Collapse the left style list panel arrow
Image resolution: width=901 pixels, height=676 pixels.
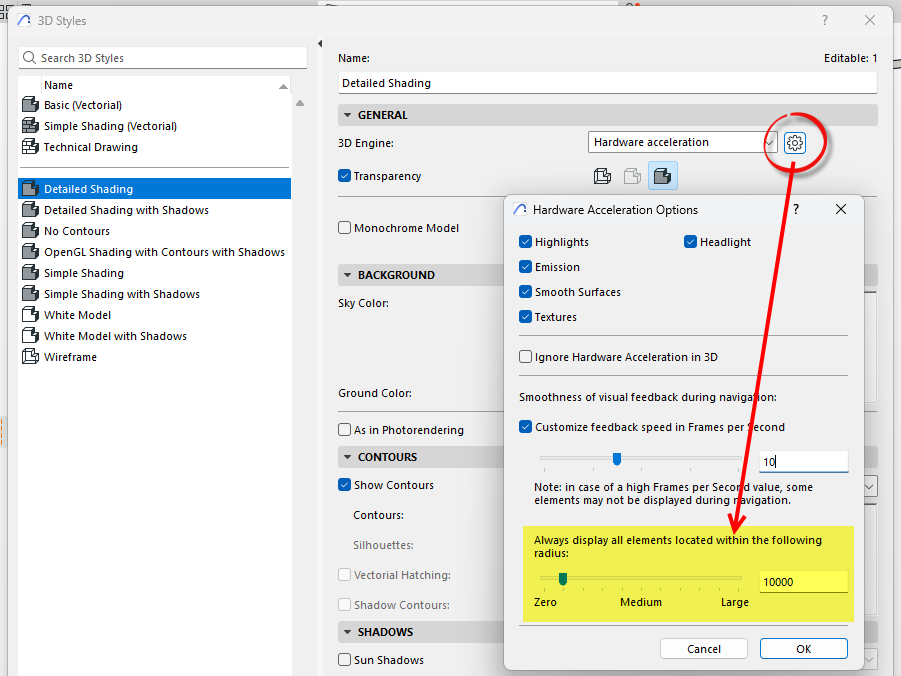(320, 44)
